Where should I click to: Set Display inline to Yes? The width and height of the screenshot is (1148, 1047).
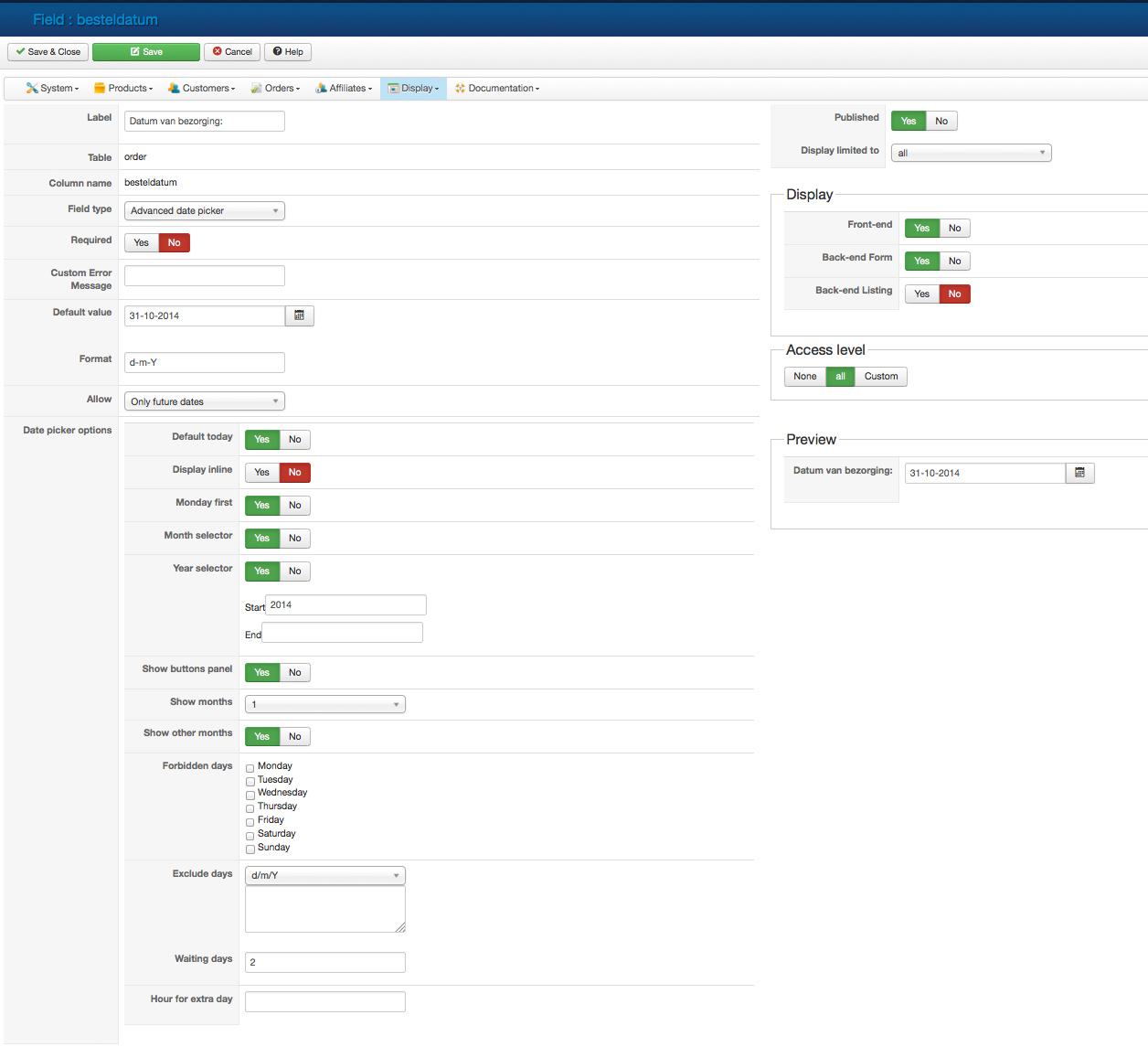(x=262, y=472)
